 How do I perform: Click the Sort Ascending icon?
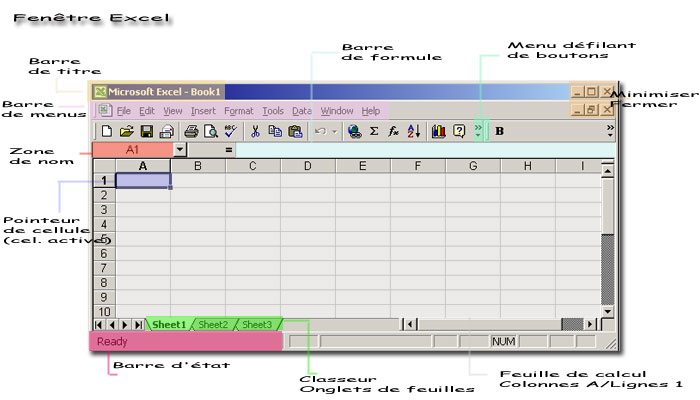click(414, 131)
